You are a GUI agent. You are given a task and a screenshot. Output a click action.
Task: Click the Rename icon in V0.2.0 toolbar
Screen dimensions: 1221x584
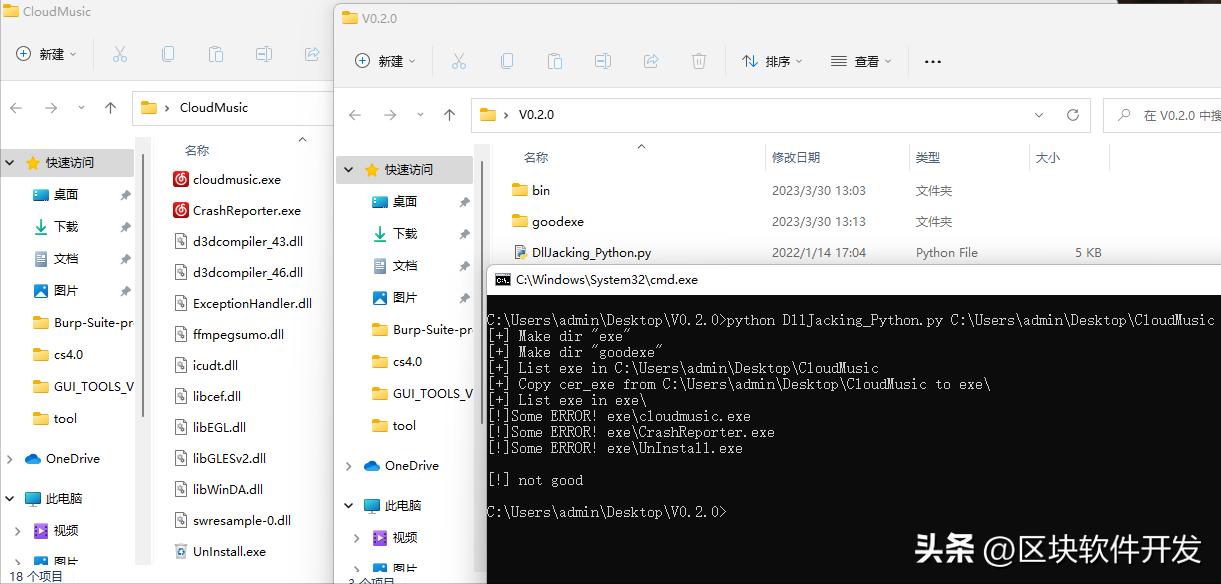coord(603,61)
